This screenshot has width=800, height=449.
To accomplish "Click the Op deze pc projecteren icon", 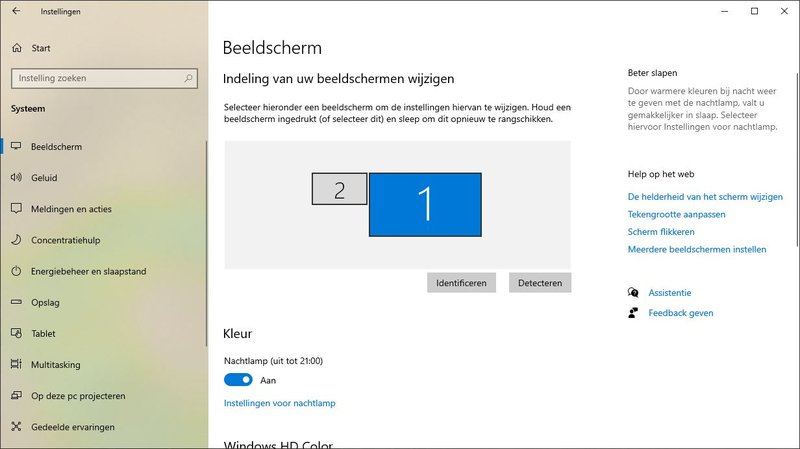I will point(16,395).
